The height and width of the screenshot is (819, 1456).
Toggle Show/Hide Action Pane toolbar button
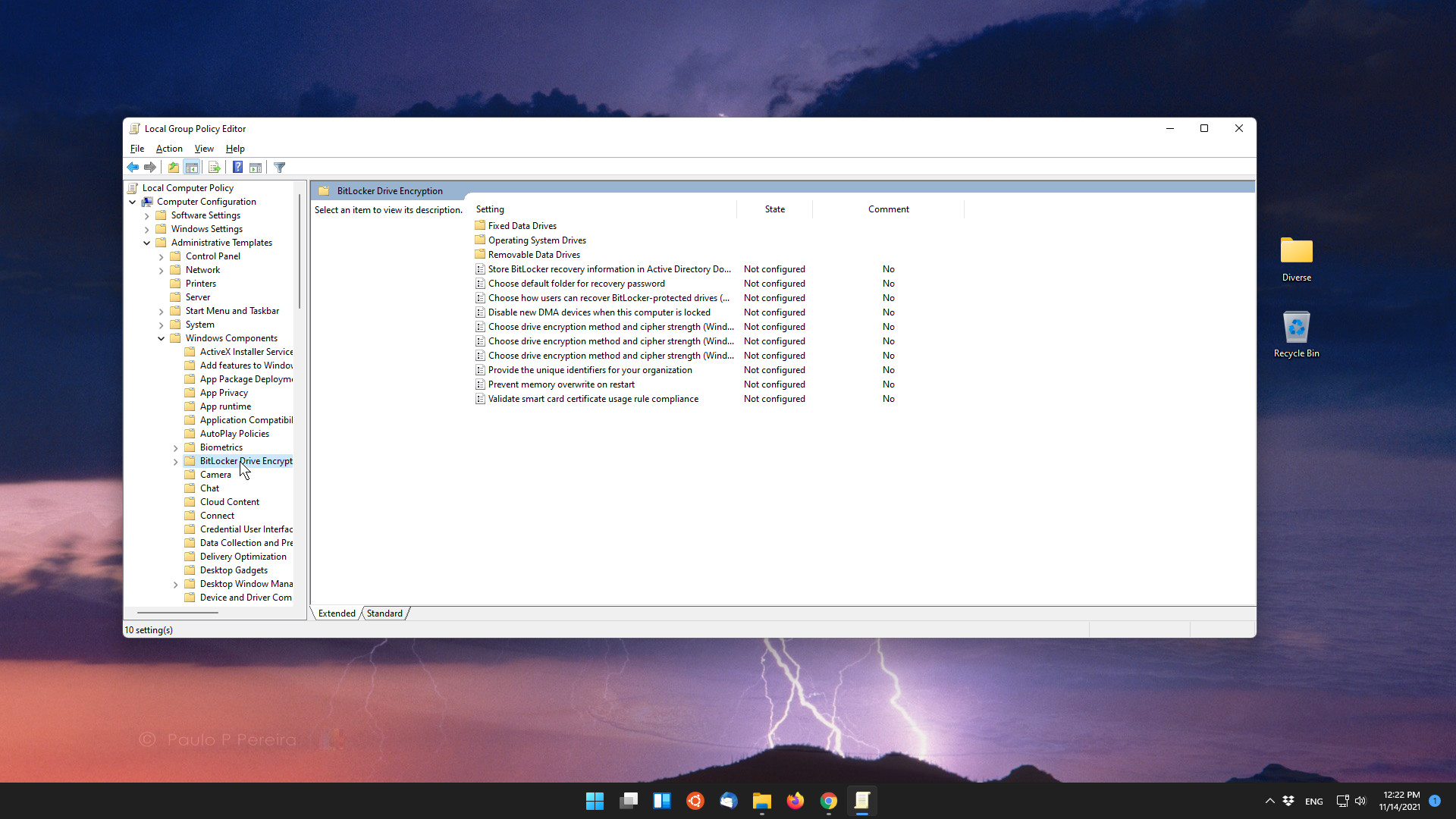pos(256,168)
